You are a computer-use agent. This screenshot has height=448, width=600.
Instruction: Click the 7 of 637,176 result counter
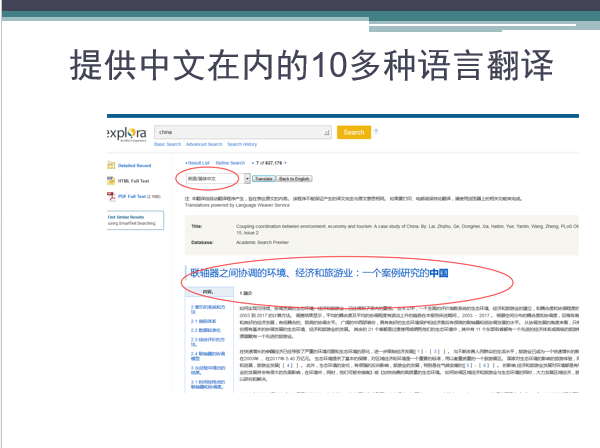[x=269, y=163]
